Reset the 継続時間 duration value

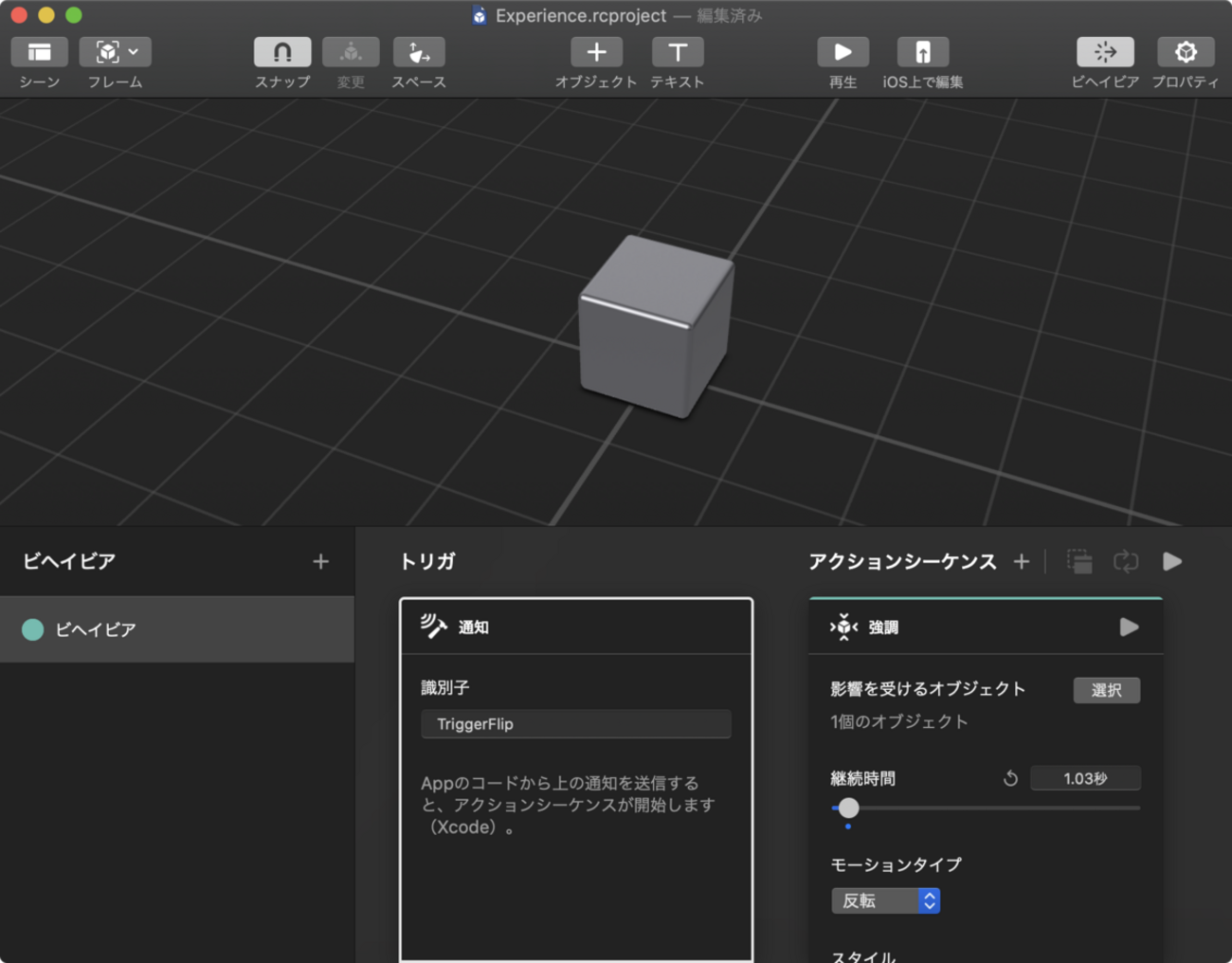[1010, 778]
